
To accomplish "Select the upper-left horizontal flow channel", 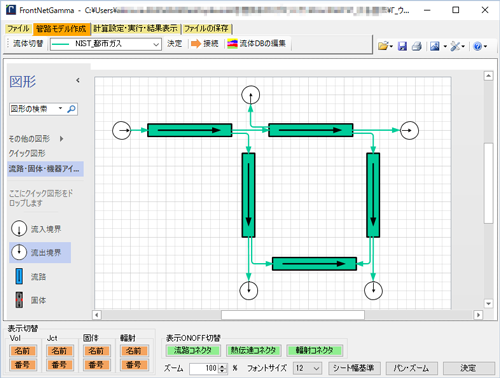I will click(190, 130).
